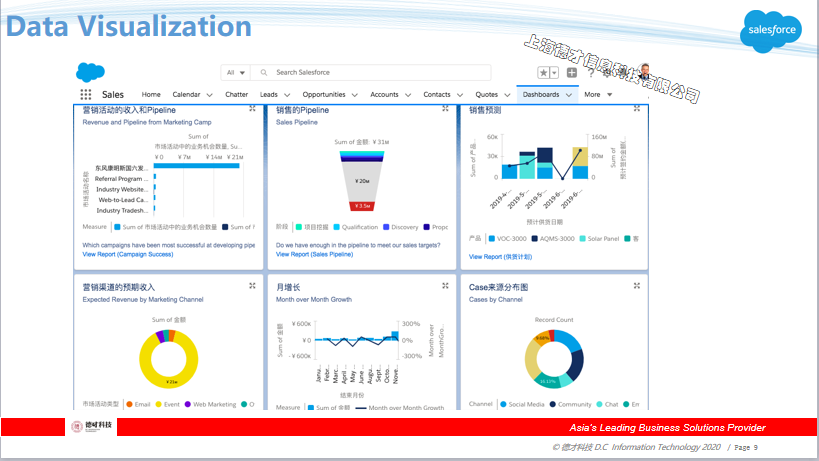Click the search magnifier icon
This screenshot has width=819, height=461.
point(264,73)
